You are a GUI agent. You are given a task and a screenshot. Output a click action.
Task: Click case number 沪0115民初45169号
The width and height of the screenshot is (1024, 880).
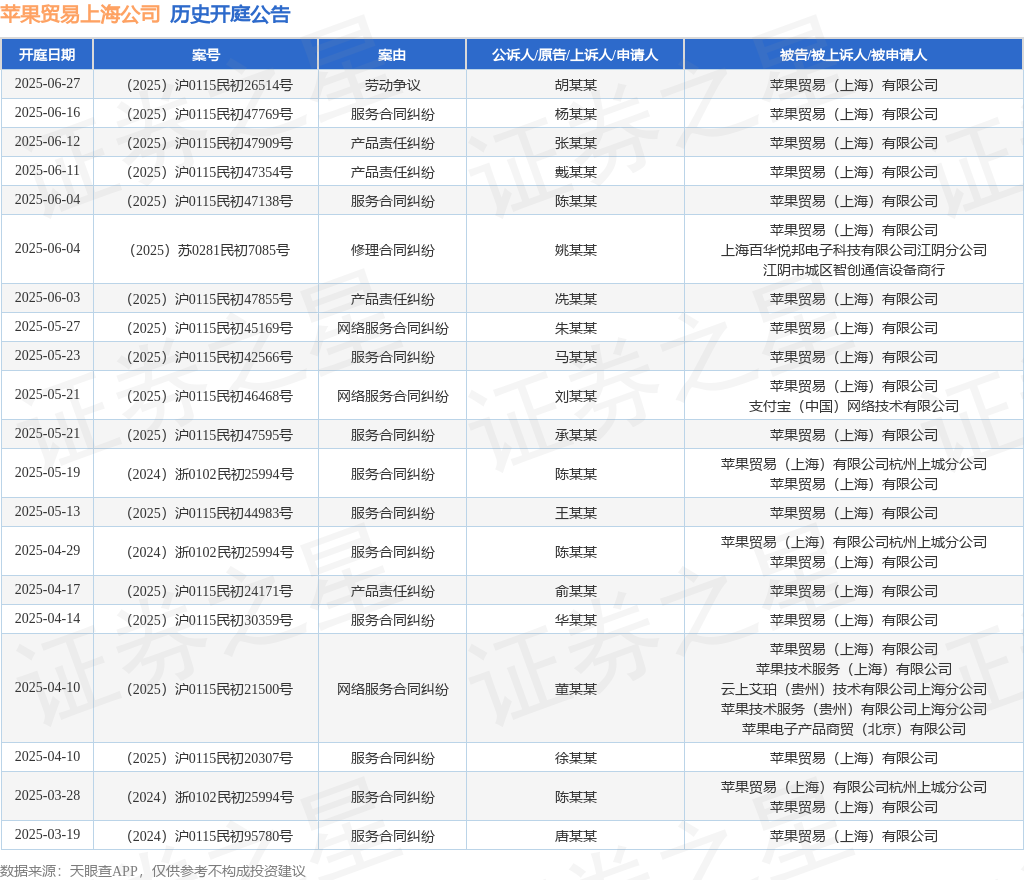(x=234, y=328)
